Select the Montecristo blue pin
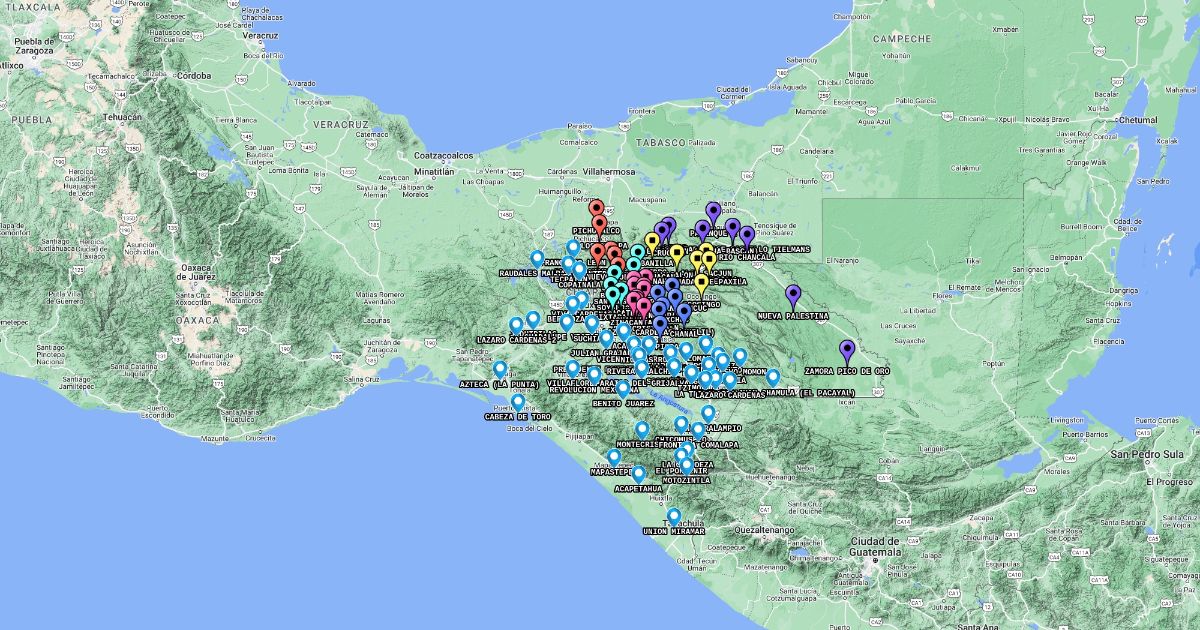Image resolution: width=1200 pixels, height=630 pixels. coord(642,430)
